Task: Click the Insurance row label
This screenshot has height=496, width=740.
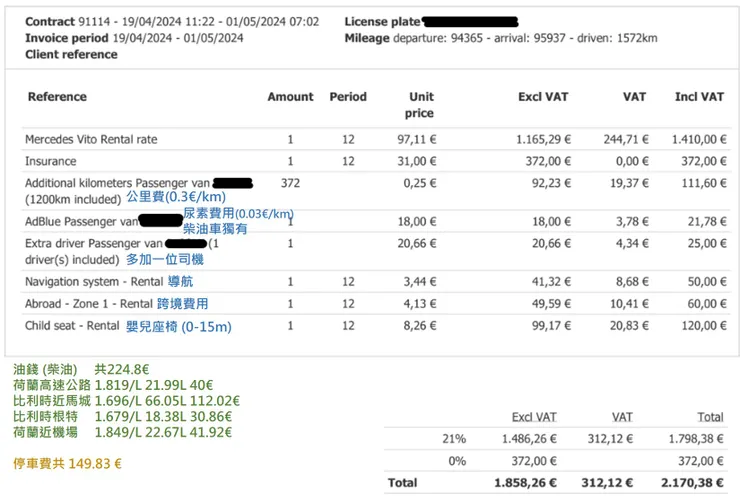Action: pos(51,161)
